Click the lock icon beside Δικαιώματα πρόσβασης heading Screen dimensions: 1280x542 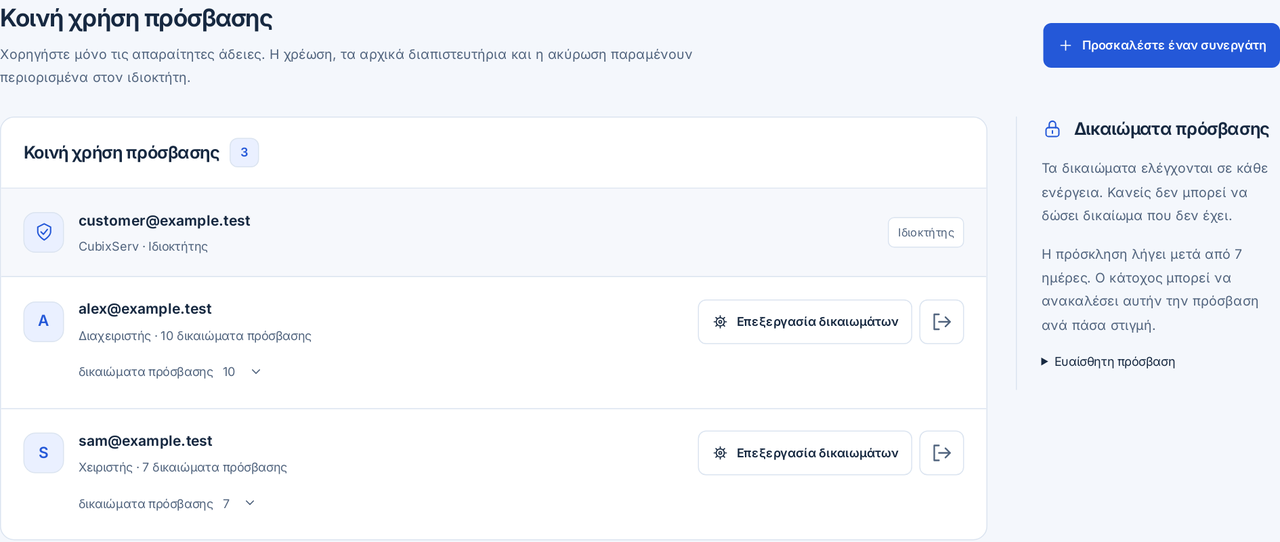click(x=1052, y=129)
